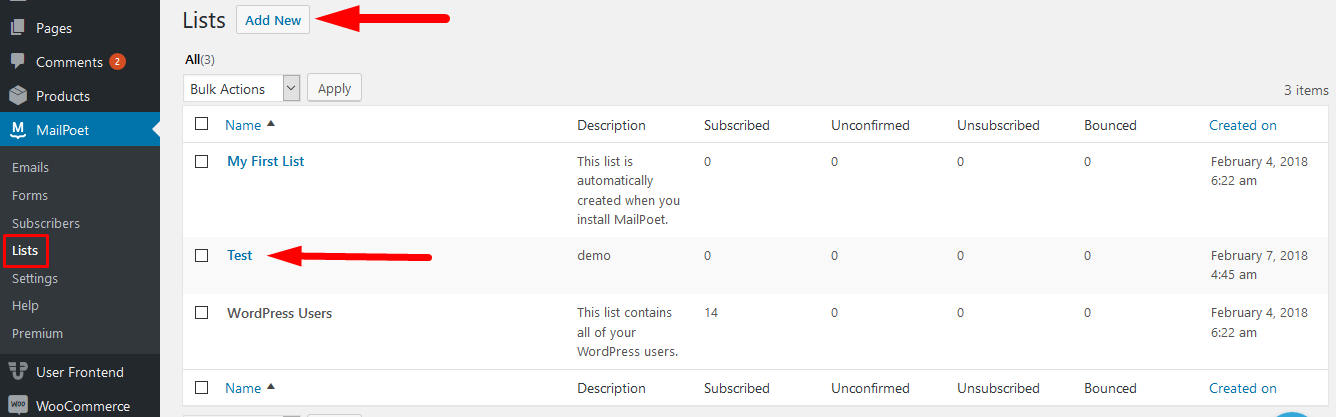Check the My First List checkbox
Screen dimensions: 1336x417
point(202,161)
